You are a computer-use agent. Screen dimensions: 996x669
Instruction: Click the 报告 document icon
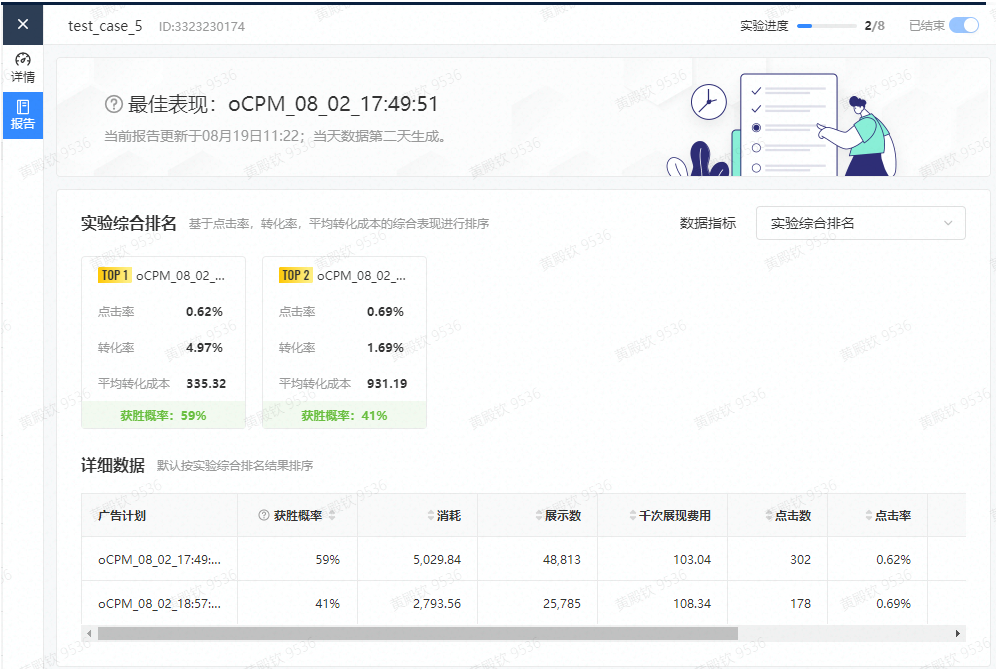[x=23, y=107]
